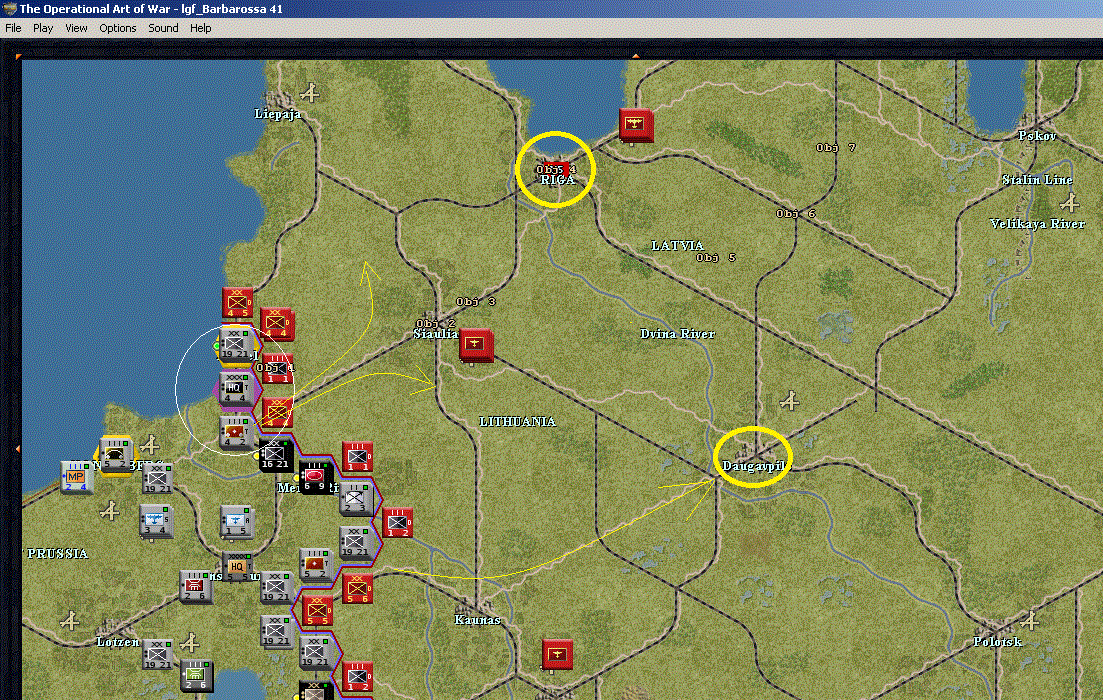Select the red Soviet 5-6 infantry counter
The width and height of the screenshot is (1103, 700).
click(x=357, y=588)
